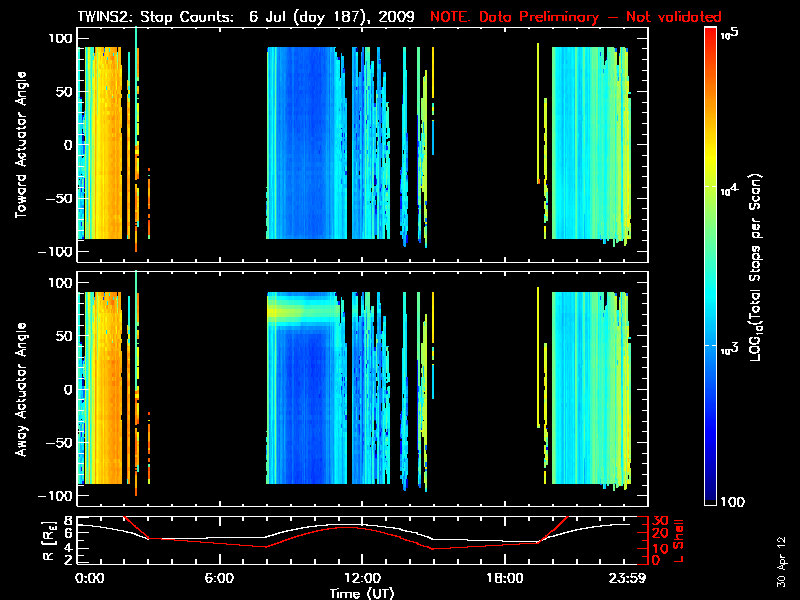Click the '23:59' time tick label
The image size is (800, 600).
point(628,578)
